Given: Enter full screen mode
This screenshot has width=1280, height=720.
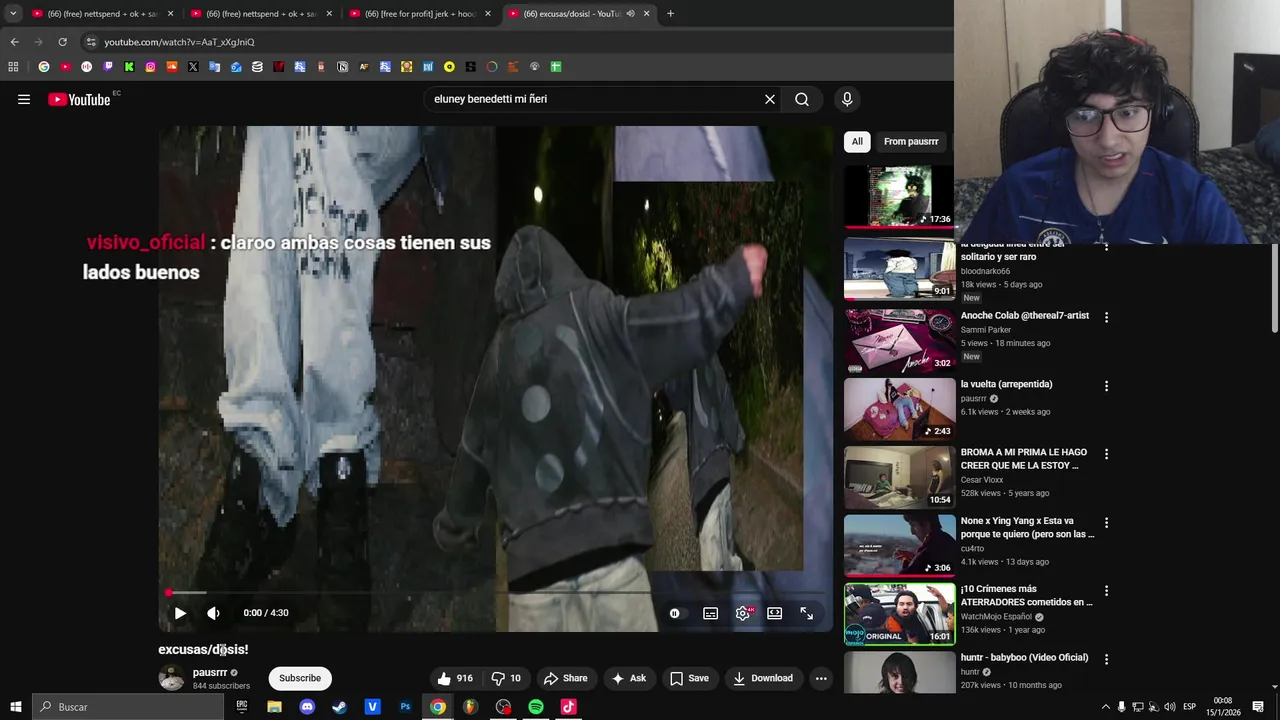Looking at the screenshot, I should tap(807, 613).
